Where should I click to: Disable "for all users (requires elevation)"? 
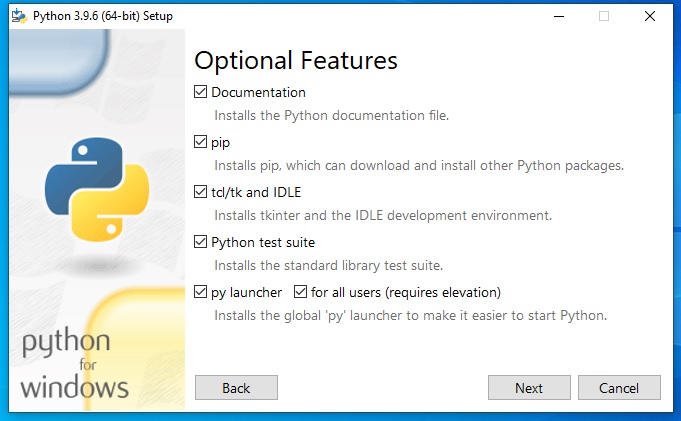[301, 292]
